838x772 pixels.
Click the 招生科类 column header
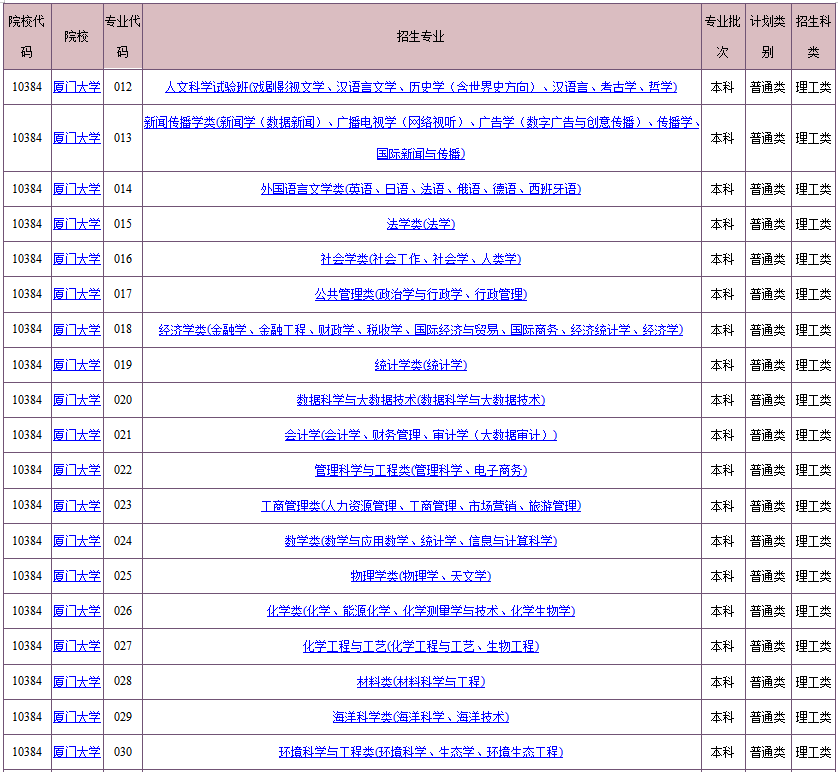tap(813, 36)
